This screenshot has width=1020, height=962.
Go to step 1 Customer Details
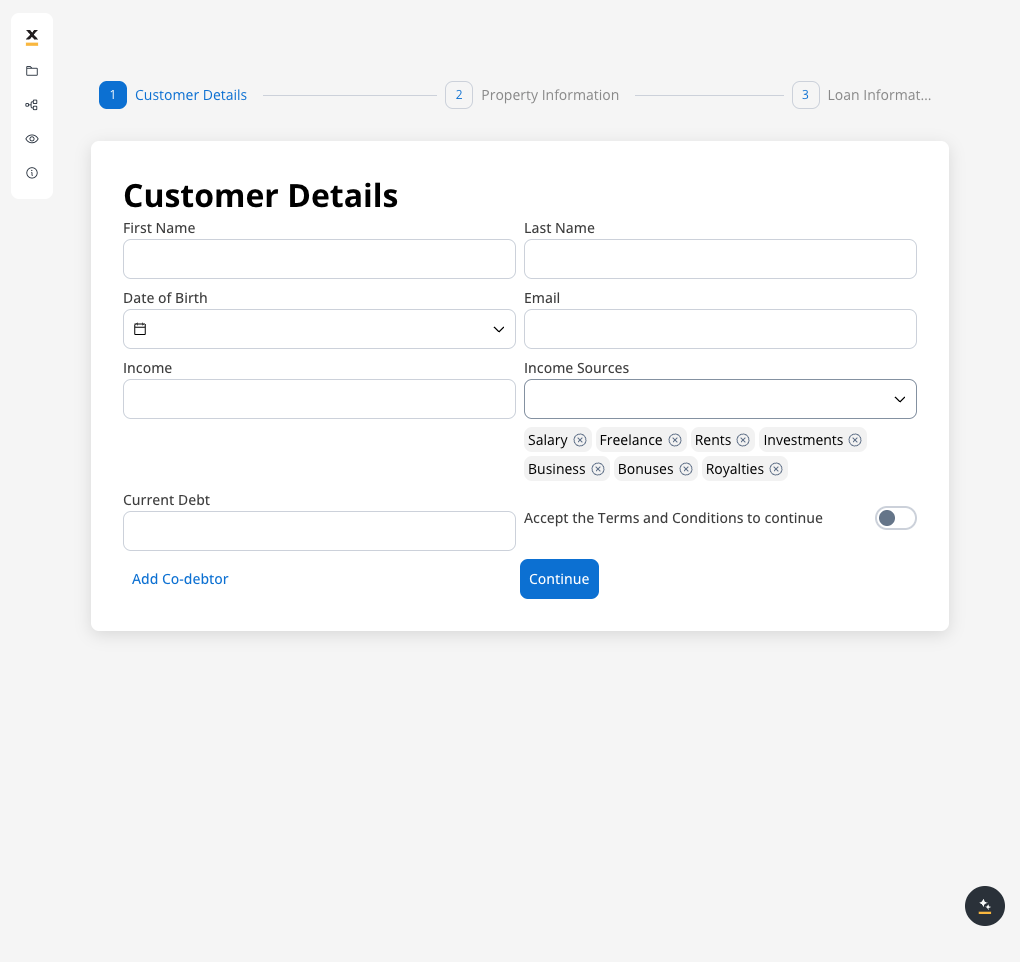coord(173,95)
